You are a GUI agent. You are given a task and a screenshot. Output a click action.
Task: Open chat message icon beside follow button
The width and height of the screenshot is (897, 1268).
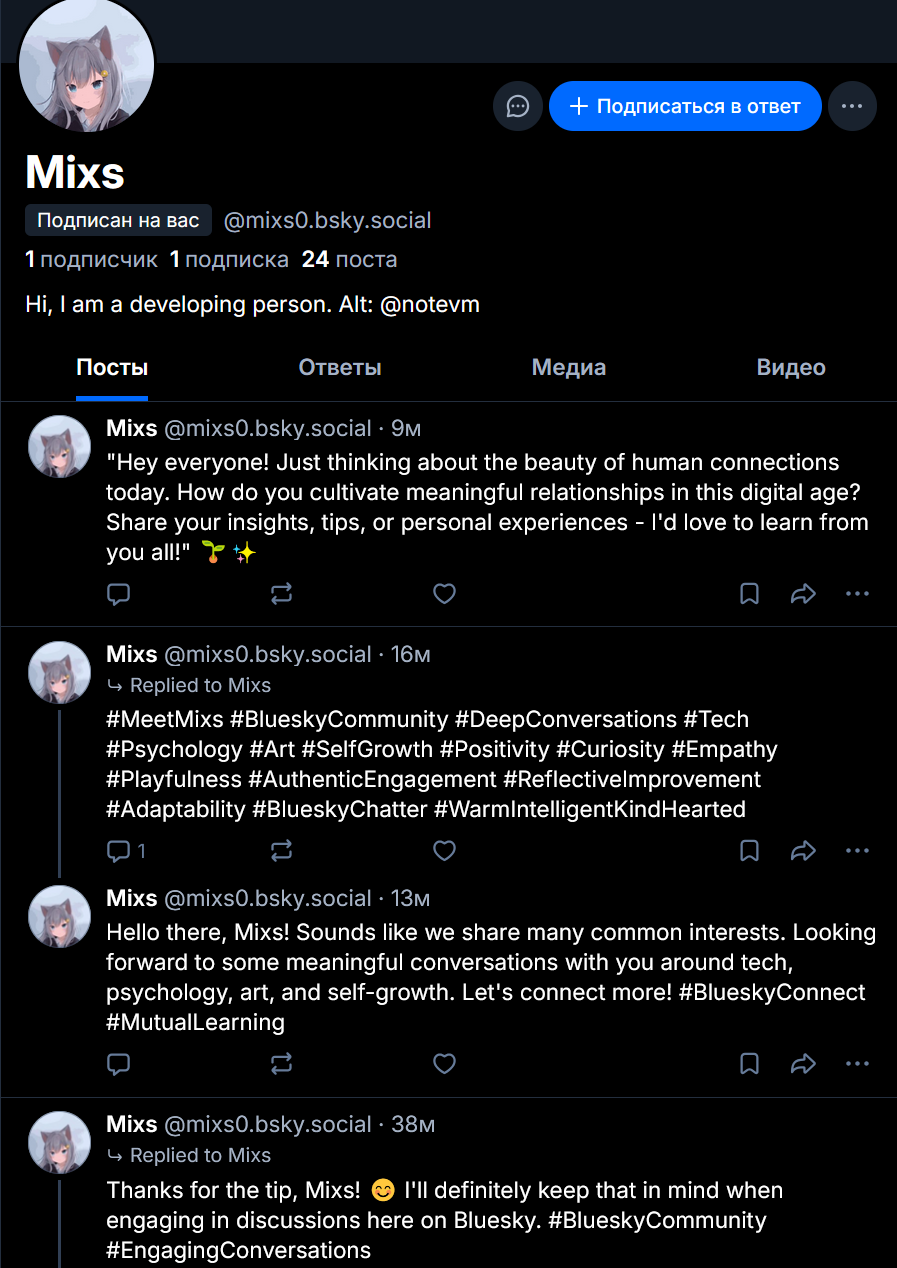pos(518,106)
